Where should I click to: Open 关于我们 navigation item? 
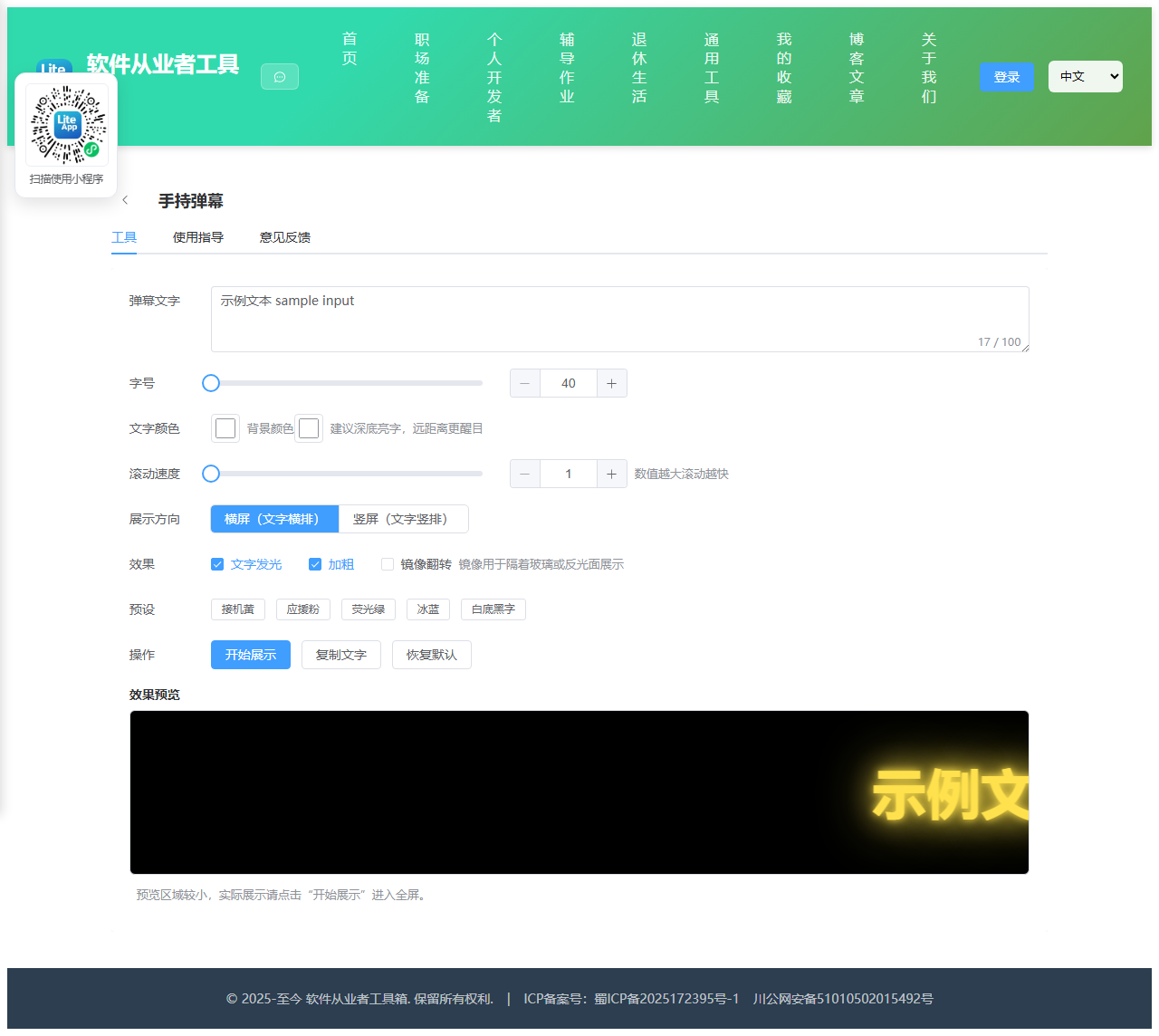929,68
